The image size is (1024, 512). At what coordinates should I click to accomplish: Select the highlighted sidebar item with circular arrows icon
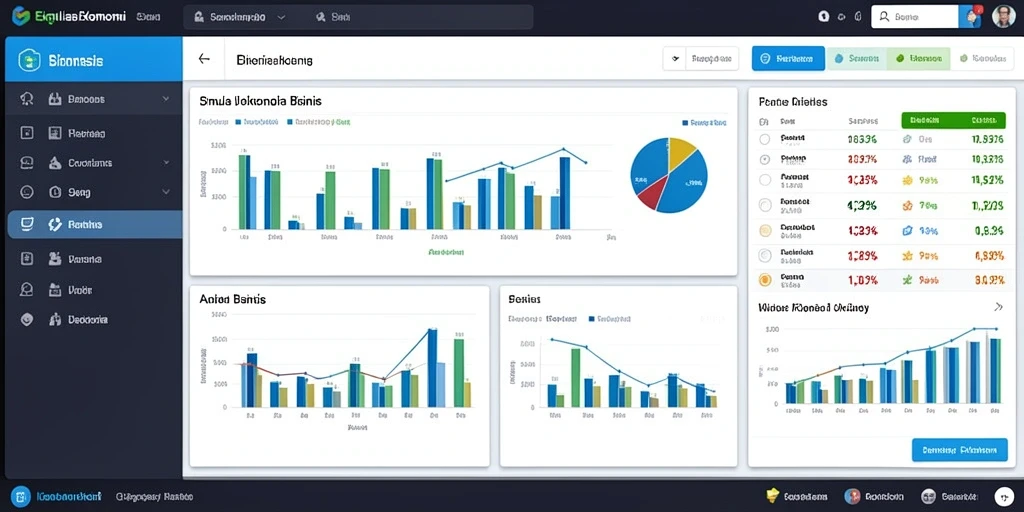point(95,225)
